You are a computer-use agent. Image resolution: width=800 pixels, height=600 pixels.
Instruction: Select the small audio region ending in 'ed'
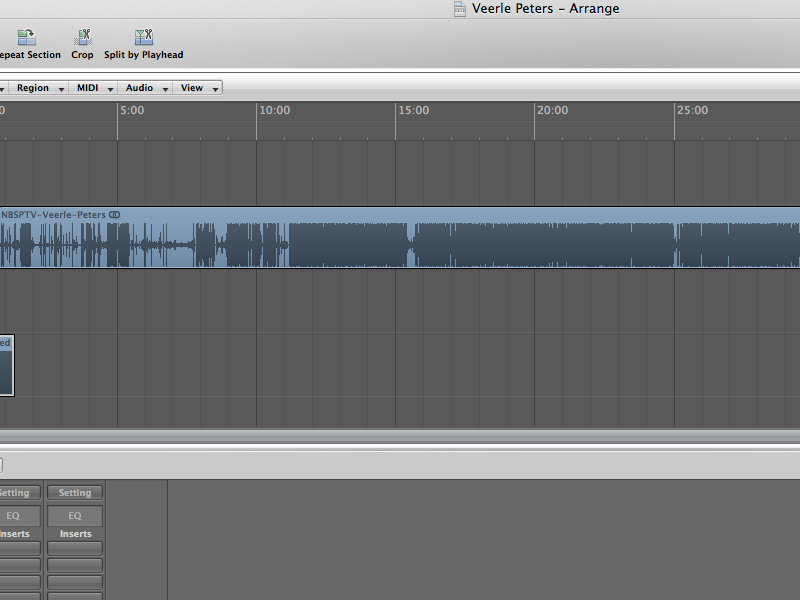click(x=7, y=365)
